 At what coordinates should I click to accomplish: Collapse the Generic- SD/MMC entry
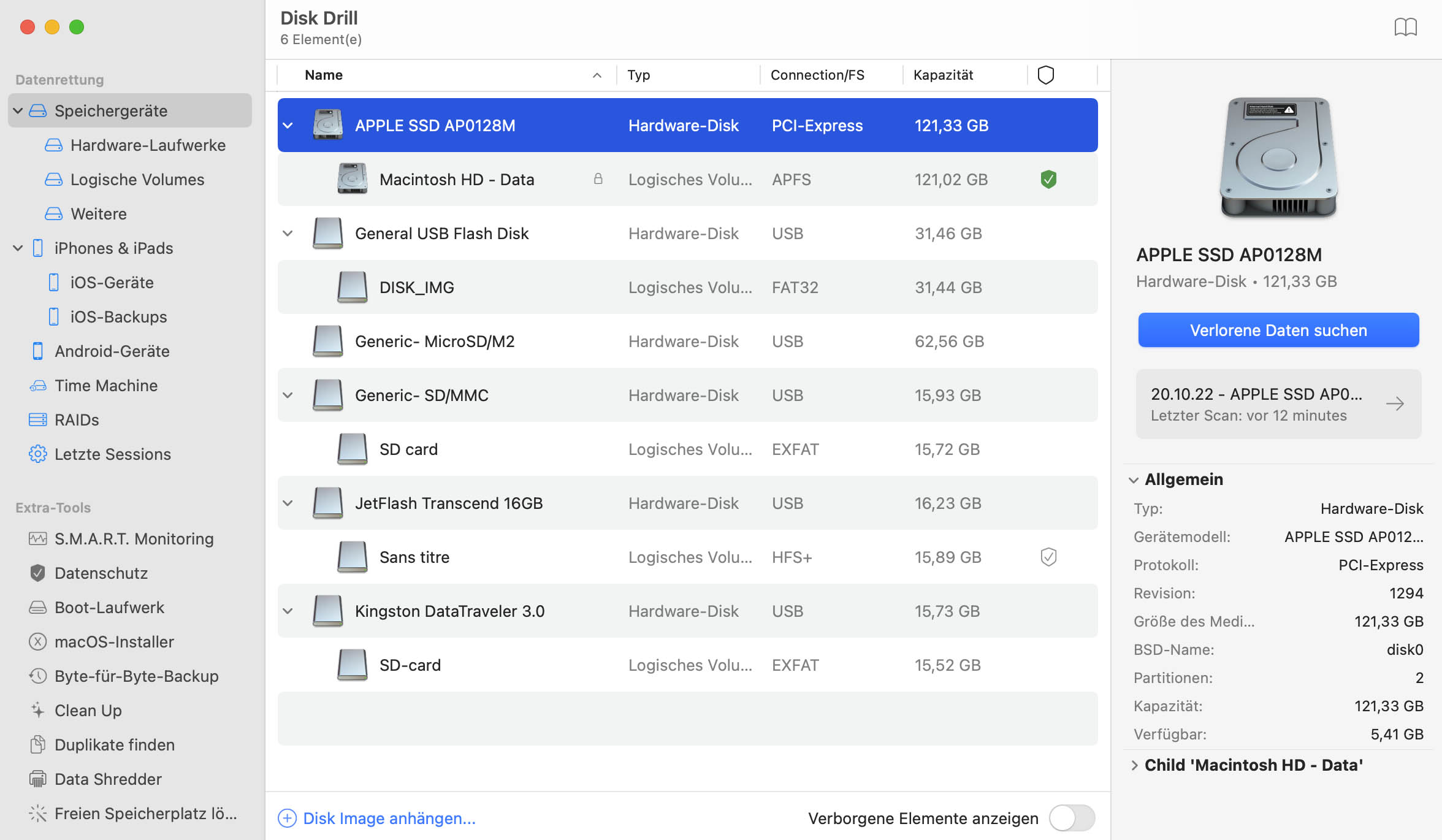(x=288, y=395)
